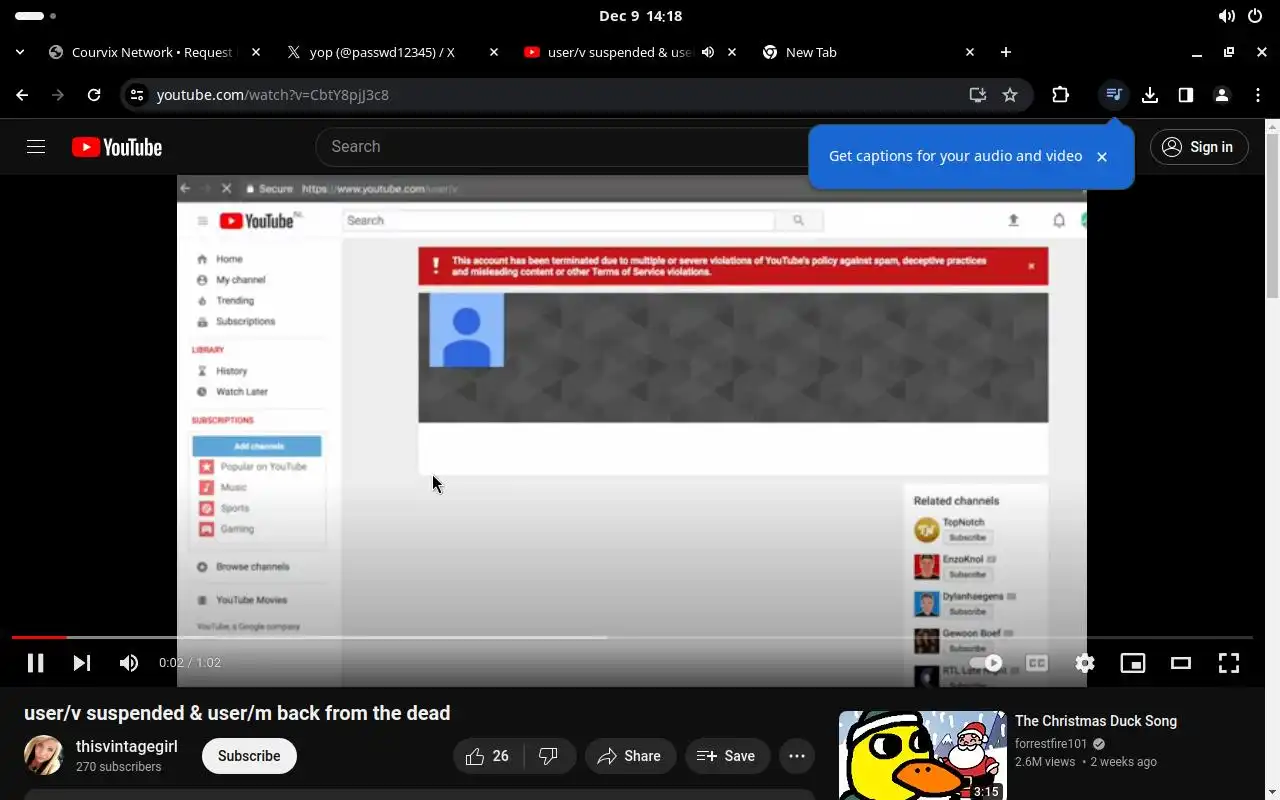
Task: Click the Sign in button
Action: tap(1199, 147)
